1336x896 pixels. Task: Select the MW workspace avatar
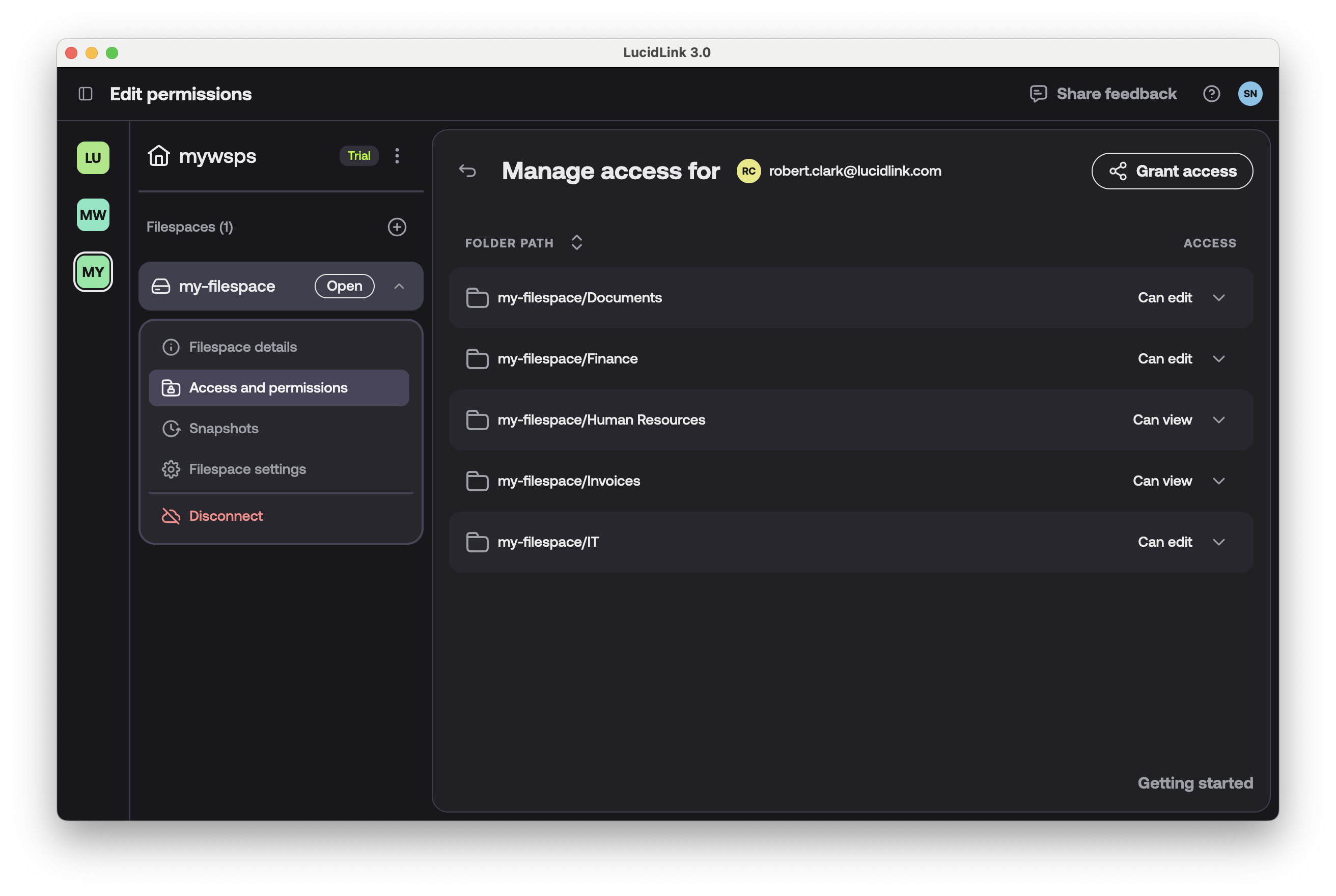(93, 215)
